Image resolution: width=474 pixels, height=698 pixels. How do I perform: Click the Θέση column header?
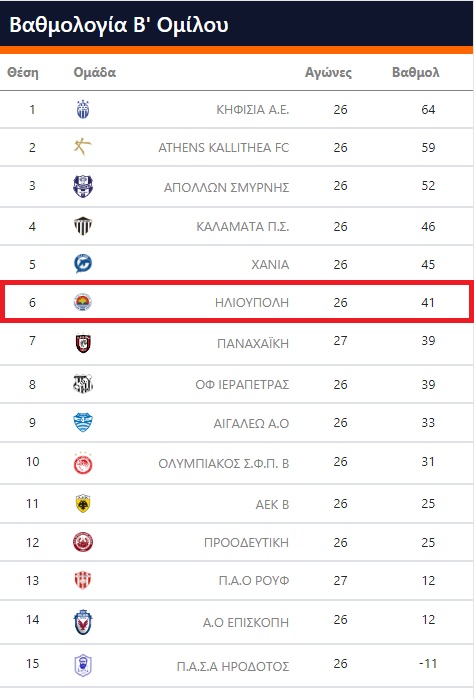[23, 73]
